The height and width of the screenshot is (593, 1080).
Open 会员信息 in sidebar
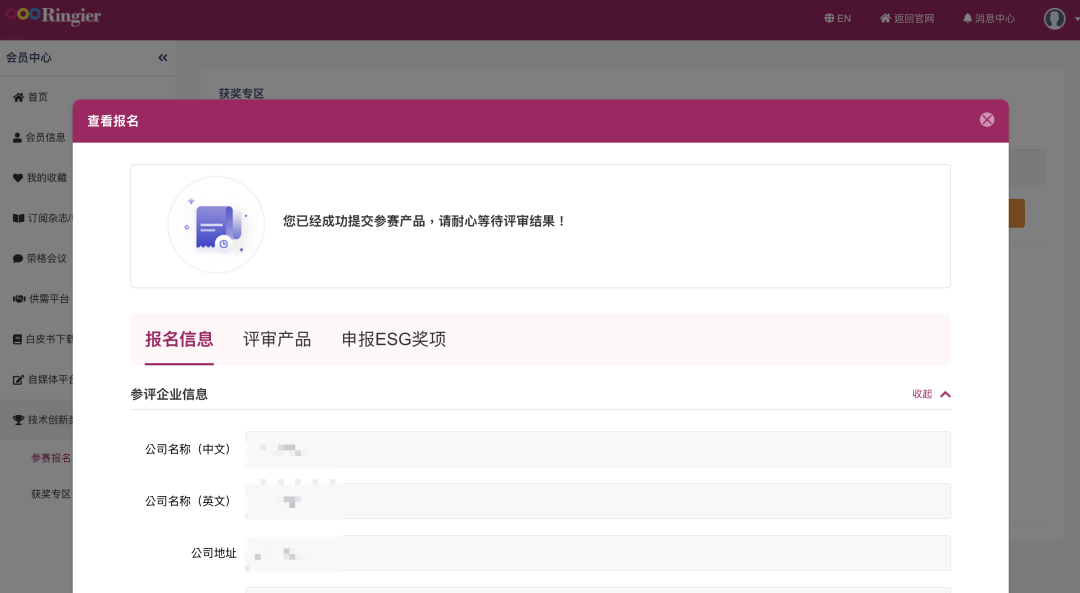(x=45, y=137)
